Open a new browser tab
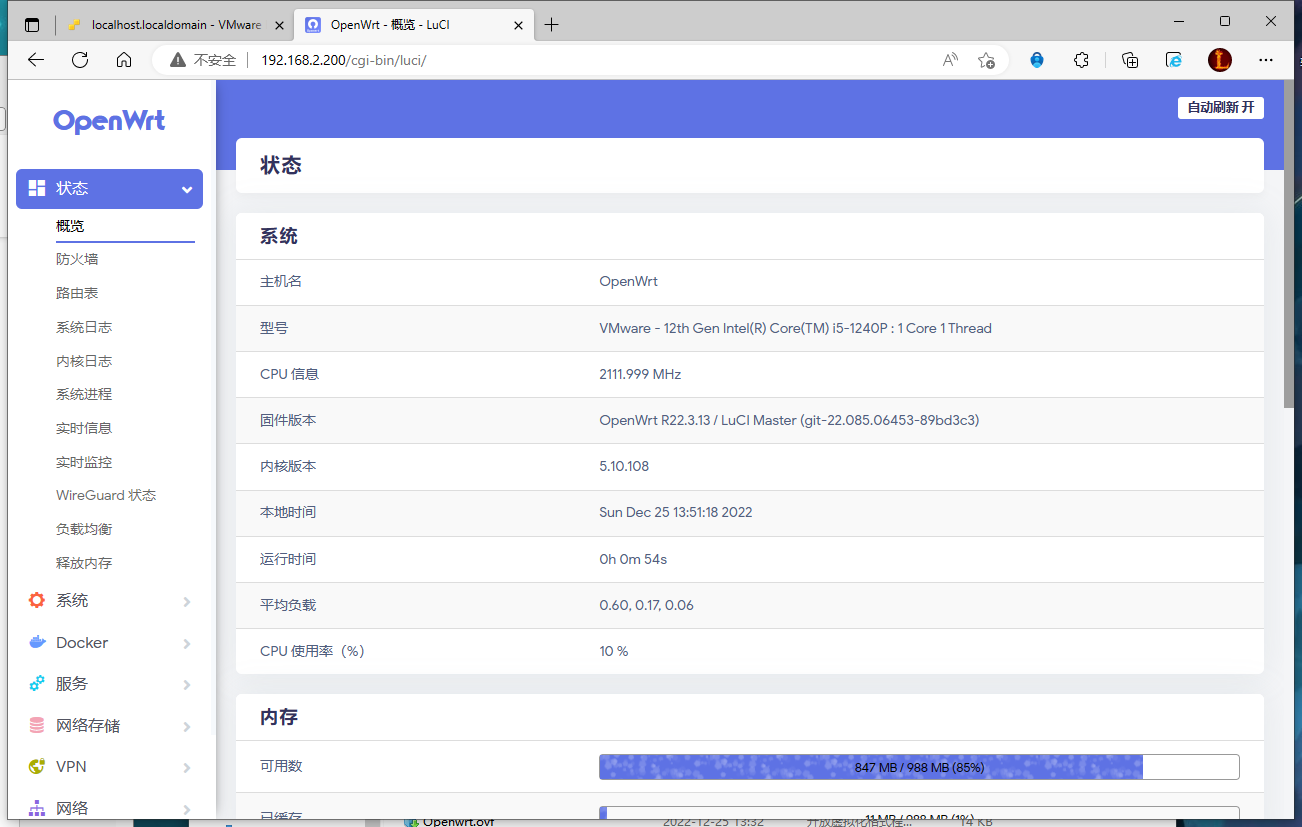The height and width of the screenshot is (827, 1302). click(551, 25)
